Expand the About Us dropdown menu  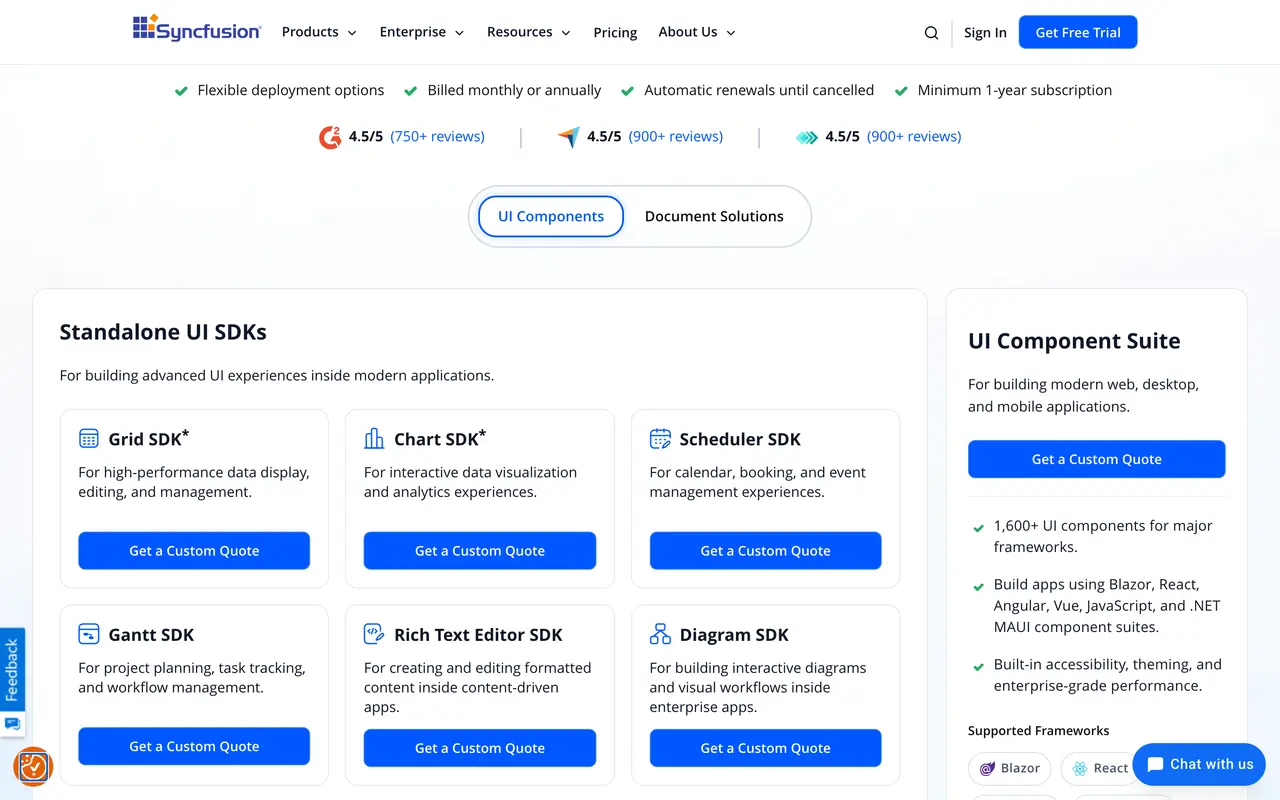(x=697, y=32)
